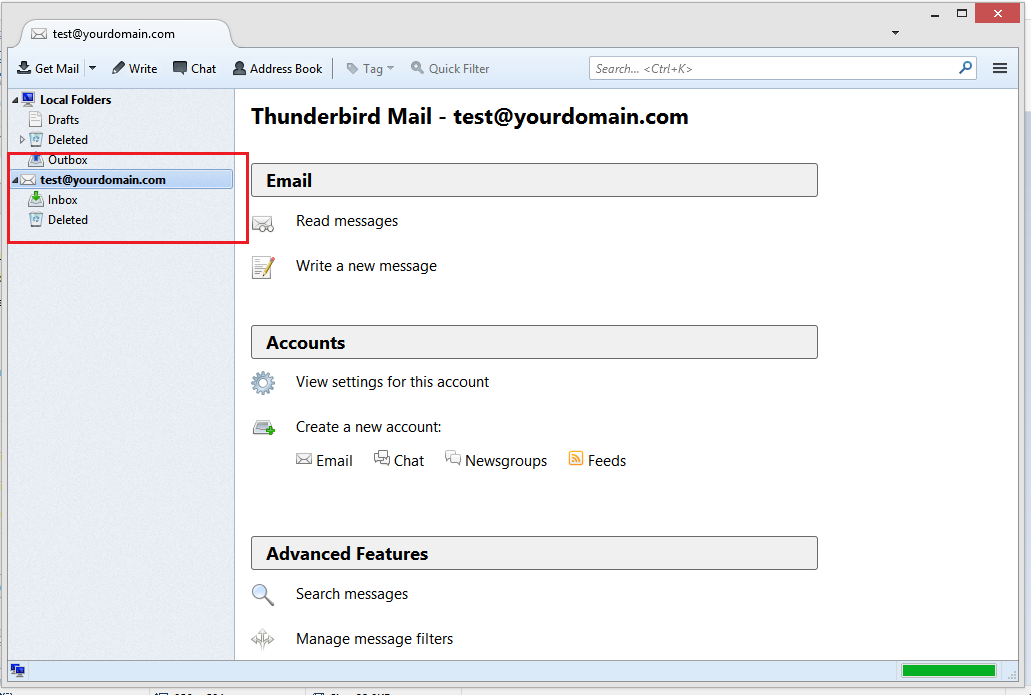Click the Search messages link
This screenshot has width=1031, height=695.
click(352, 594)
